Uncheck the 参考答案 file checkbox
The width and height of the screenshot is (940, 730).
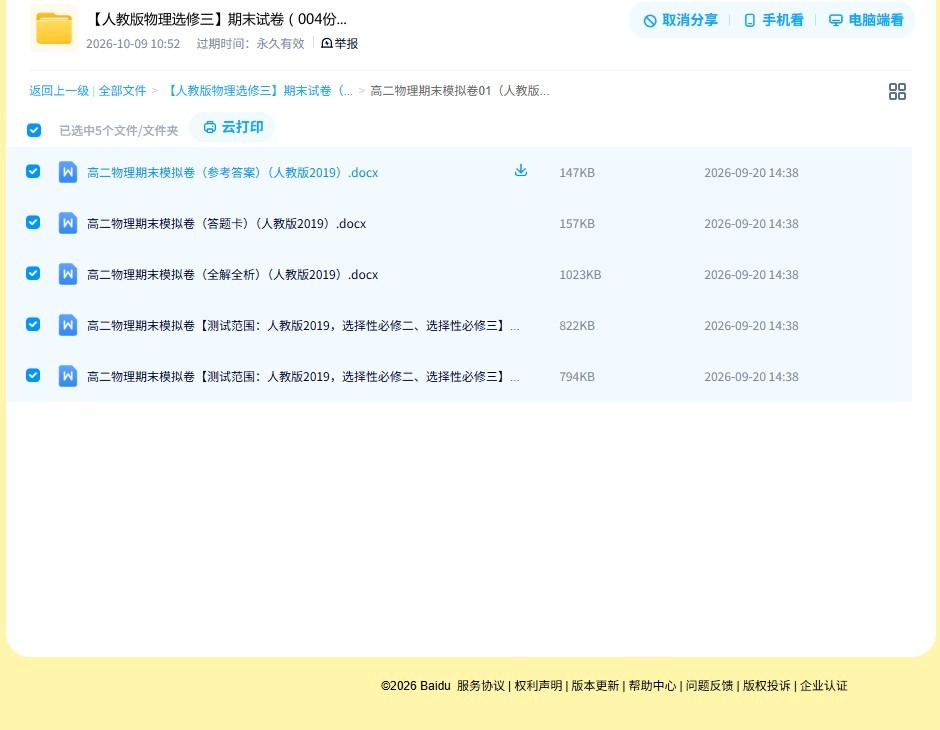[x=33, y=171]
